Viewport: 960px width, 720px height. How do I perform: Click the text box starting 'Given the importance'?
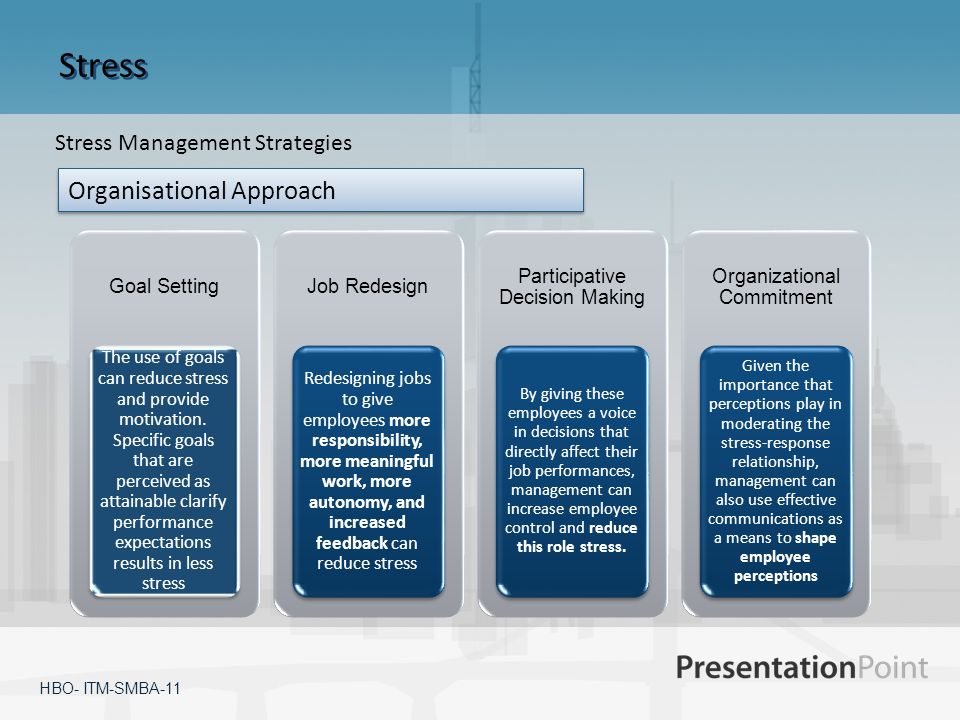(776, 471)
